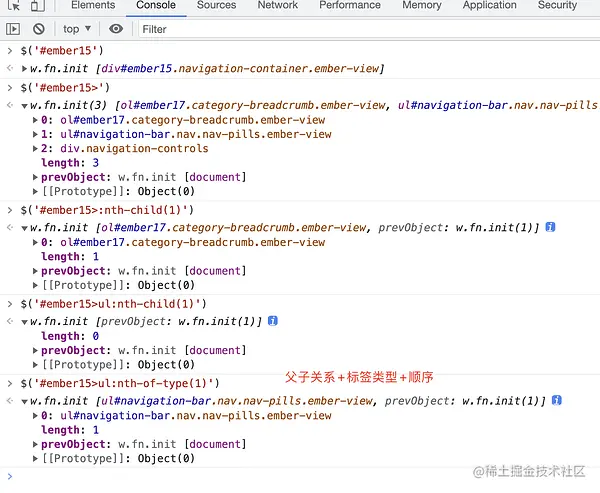Select the Security tab
Screen dimensions: 600x493
[x=557, y=5]
